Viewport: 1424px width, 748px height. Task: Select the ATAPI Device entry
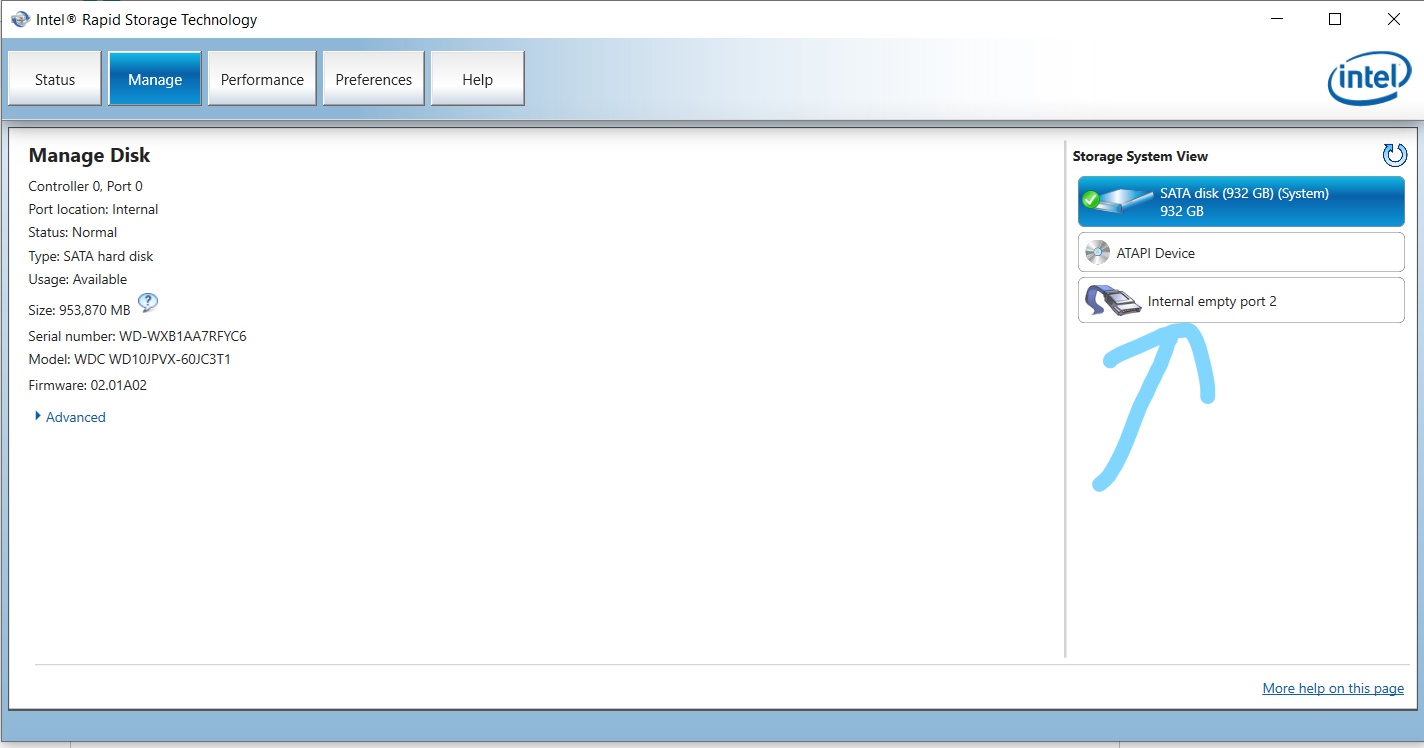1240,252
